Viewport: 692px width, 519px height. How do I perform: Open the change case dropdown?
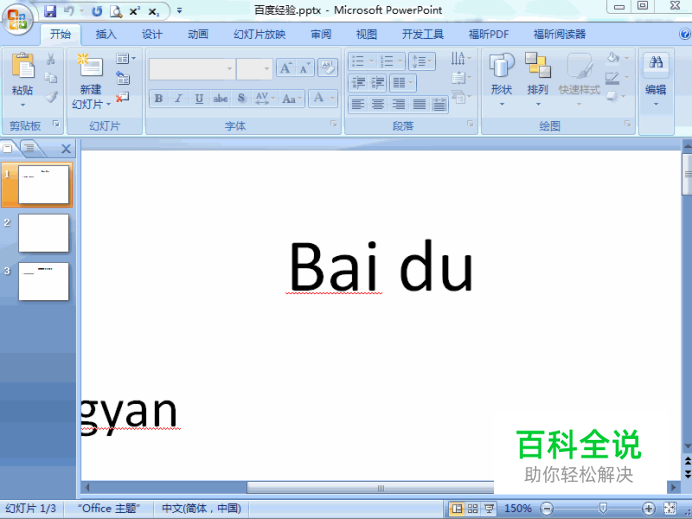pyautogui.click(x=293, y=98)
